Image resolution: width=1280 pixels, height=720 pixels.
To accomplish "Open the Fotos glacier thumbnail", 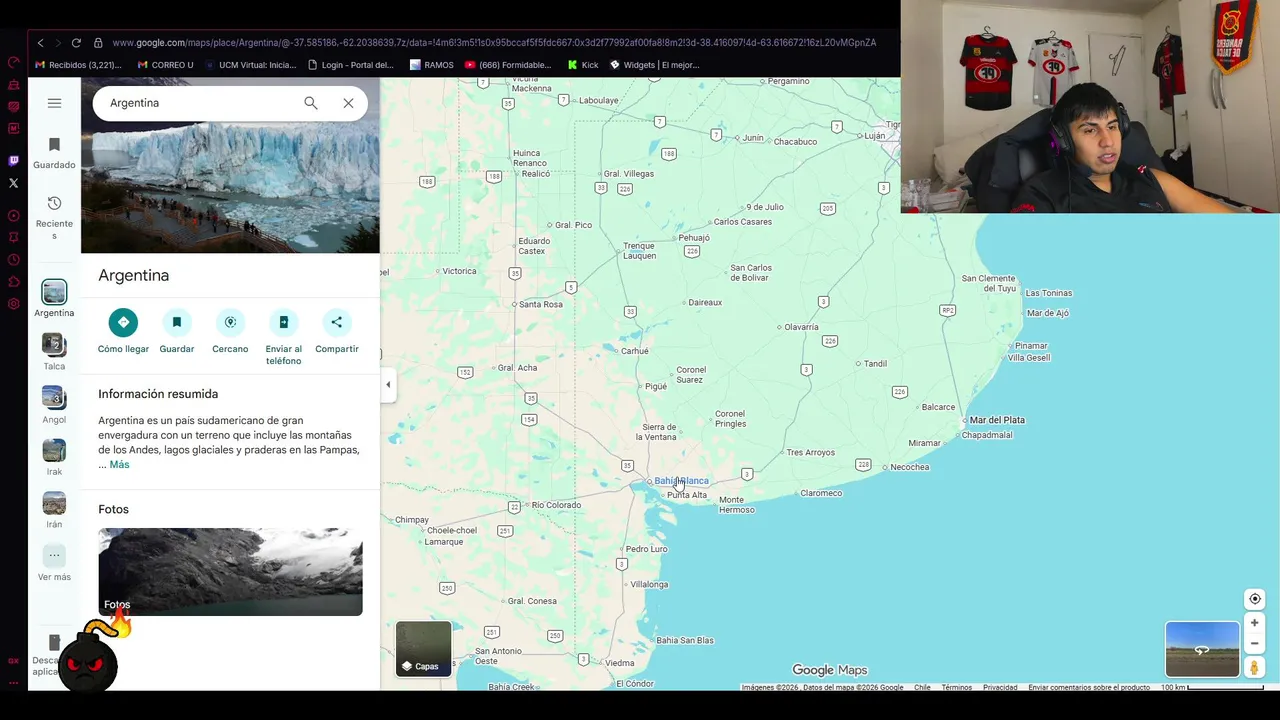I will click(x=230, y=571).
